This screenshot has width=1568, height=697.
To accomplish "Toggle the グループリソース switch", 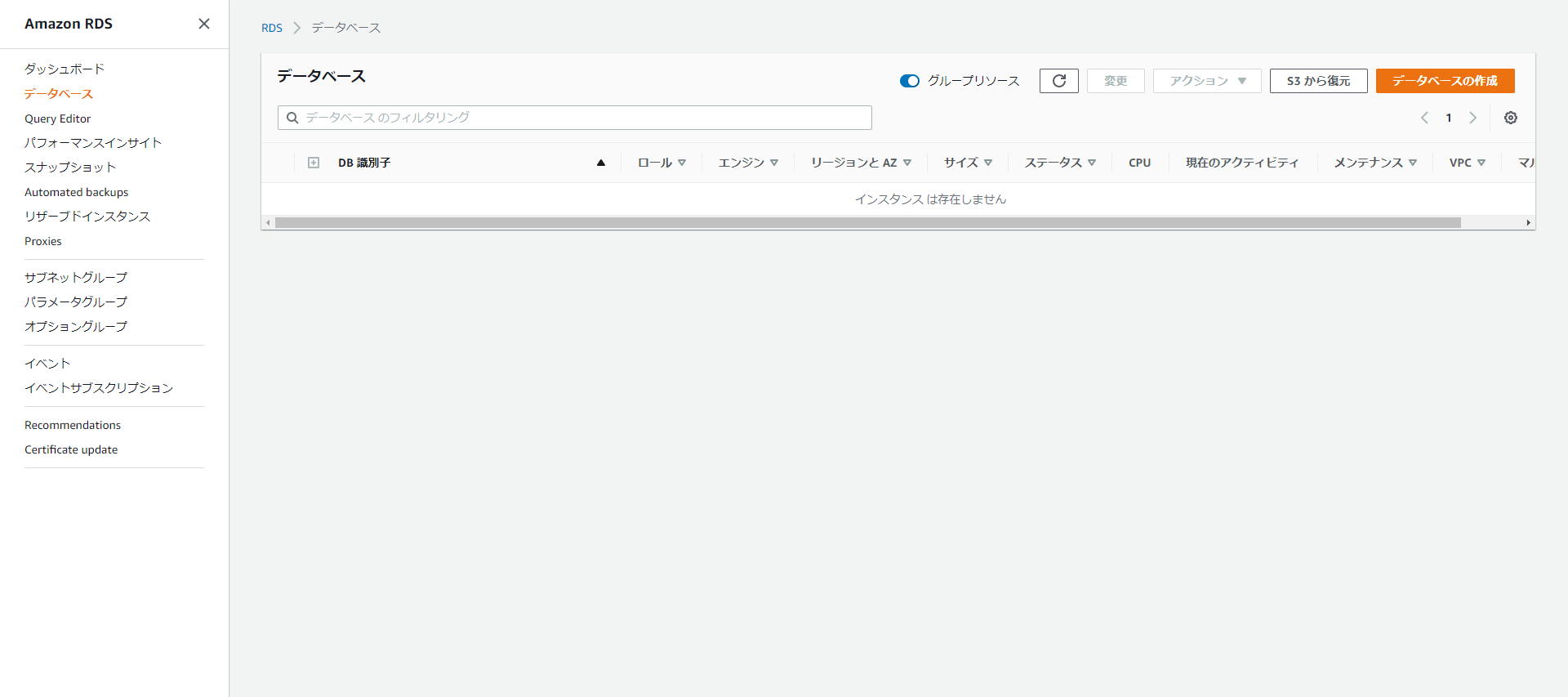I will click(909, 81).
